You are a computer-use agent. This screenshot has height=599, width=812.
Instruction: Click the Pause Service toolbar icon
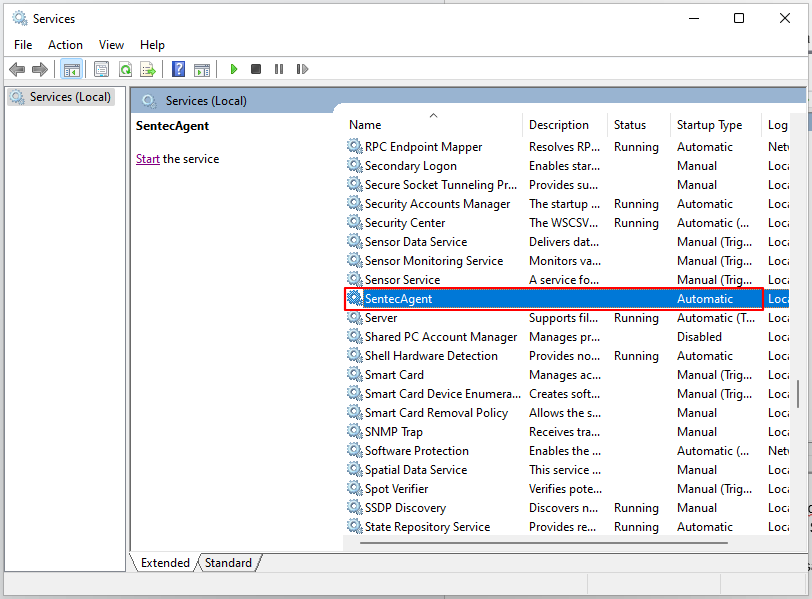click(x=279, y=69)
